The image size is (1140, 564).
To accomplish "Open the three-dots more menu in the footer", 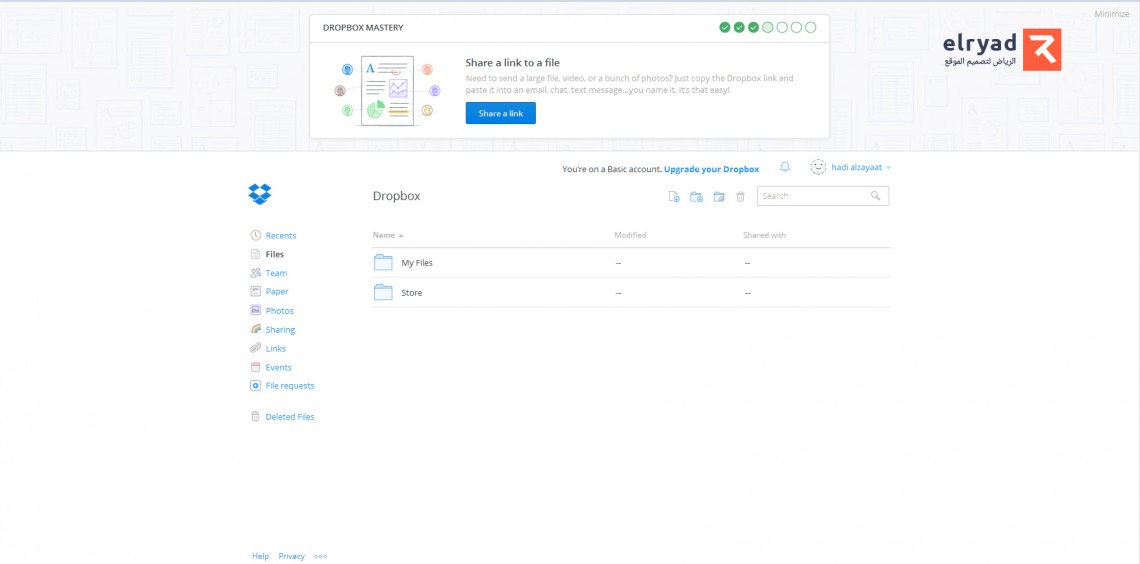I will click(321, 556).
